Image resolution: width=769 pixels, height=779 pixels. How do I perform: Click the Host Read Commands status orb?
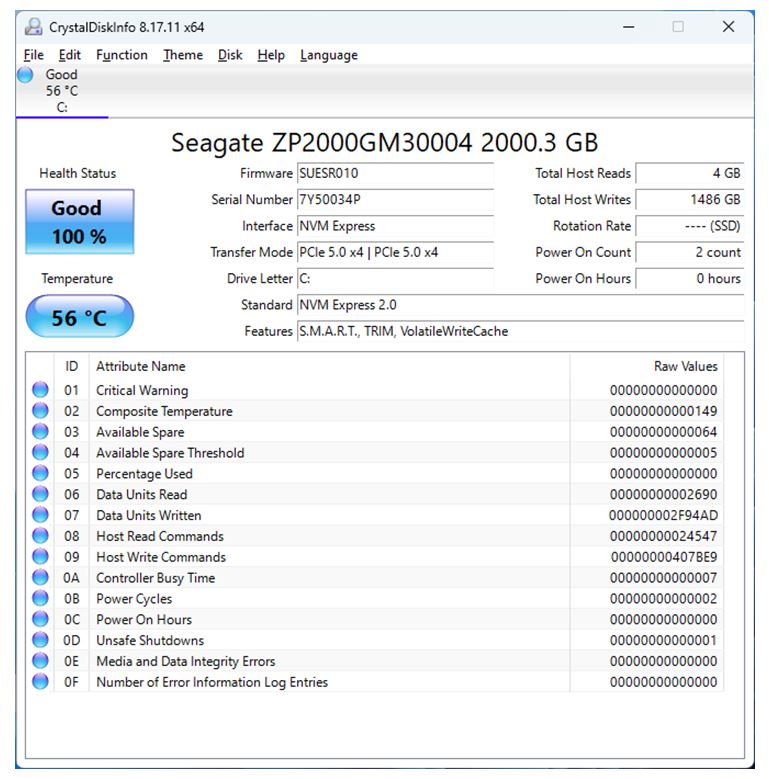pos(40,536)
